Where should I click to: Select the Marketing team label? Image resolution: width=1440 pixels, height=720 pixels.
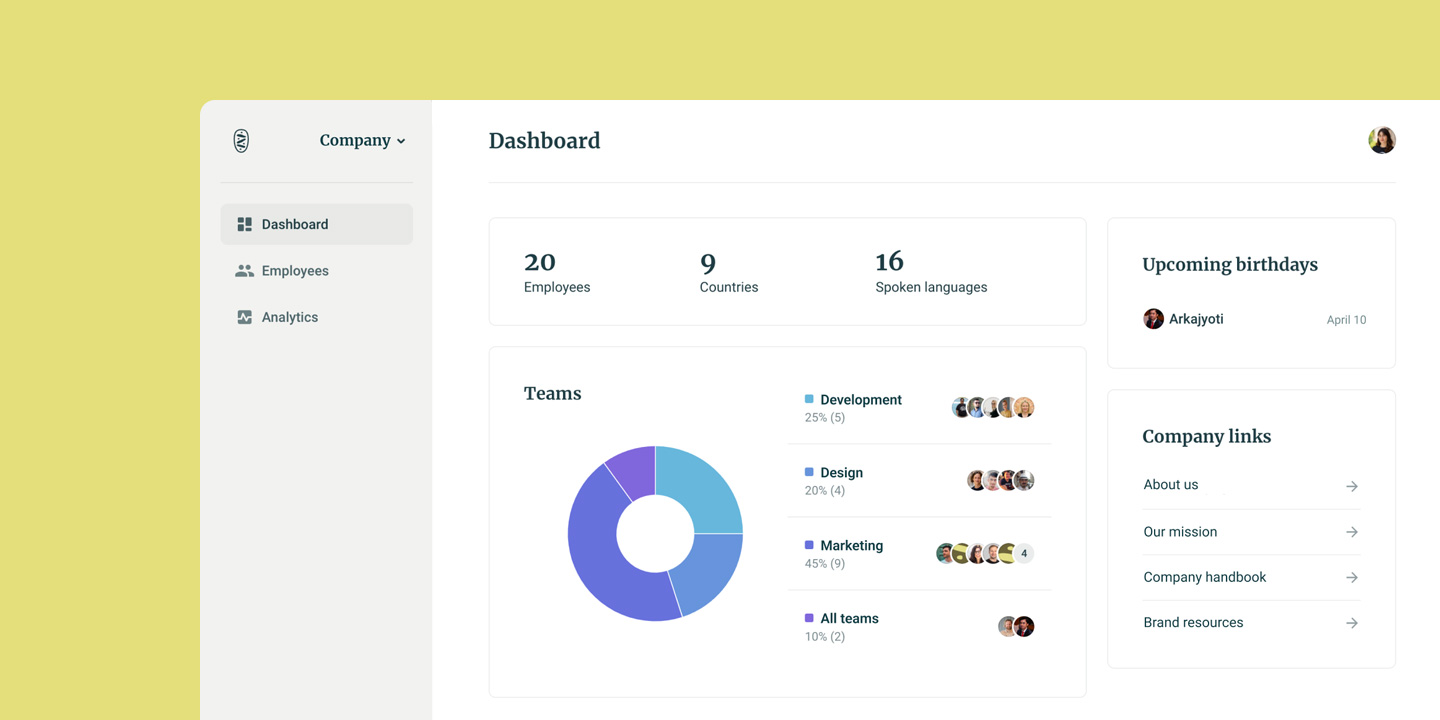pos(851,546)
